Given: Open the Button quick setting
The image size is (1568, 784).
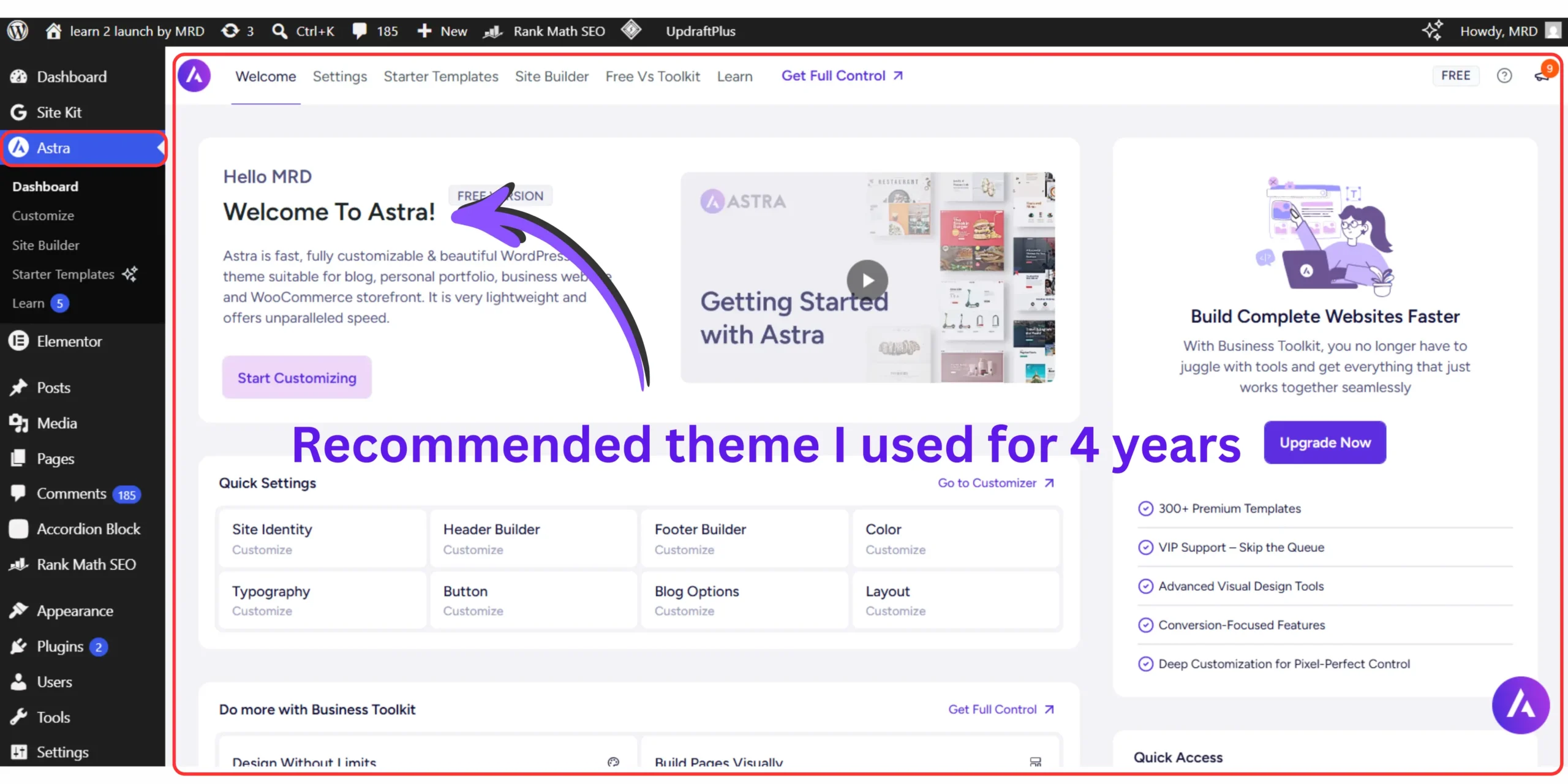Looking at the screenshot, I should [533, 600].
